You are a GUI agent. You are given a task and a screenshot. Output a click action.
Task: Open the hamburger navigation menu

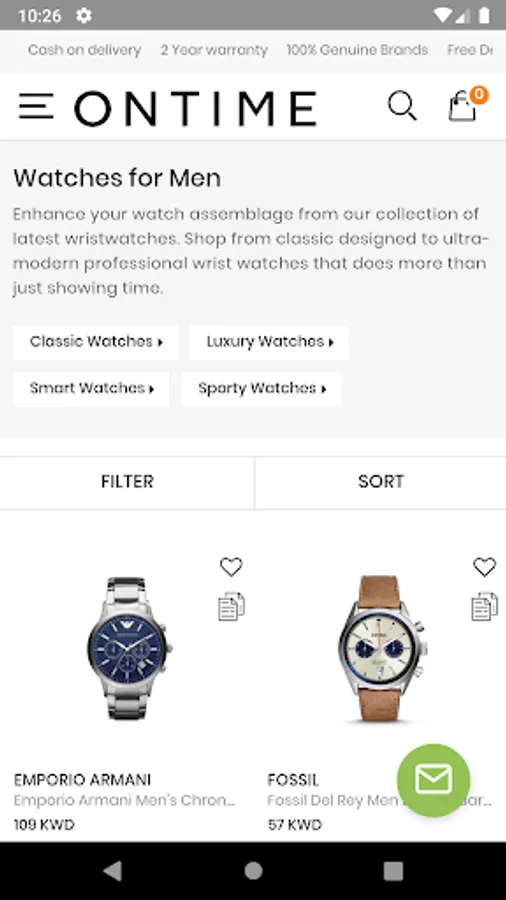[x=36, y=107]
